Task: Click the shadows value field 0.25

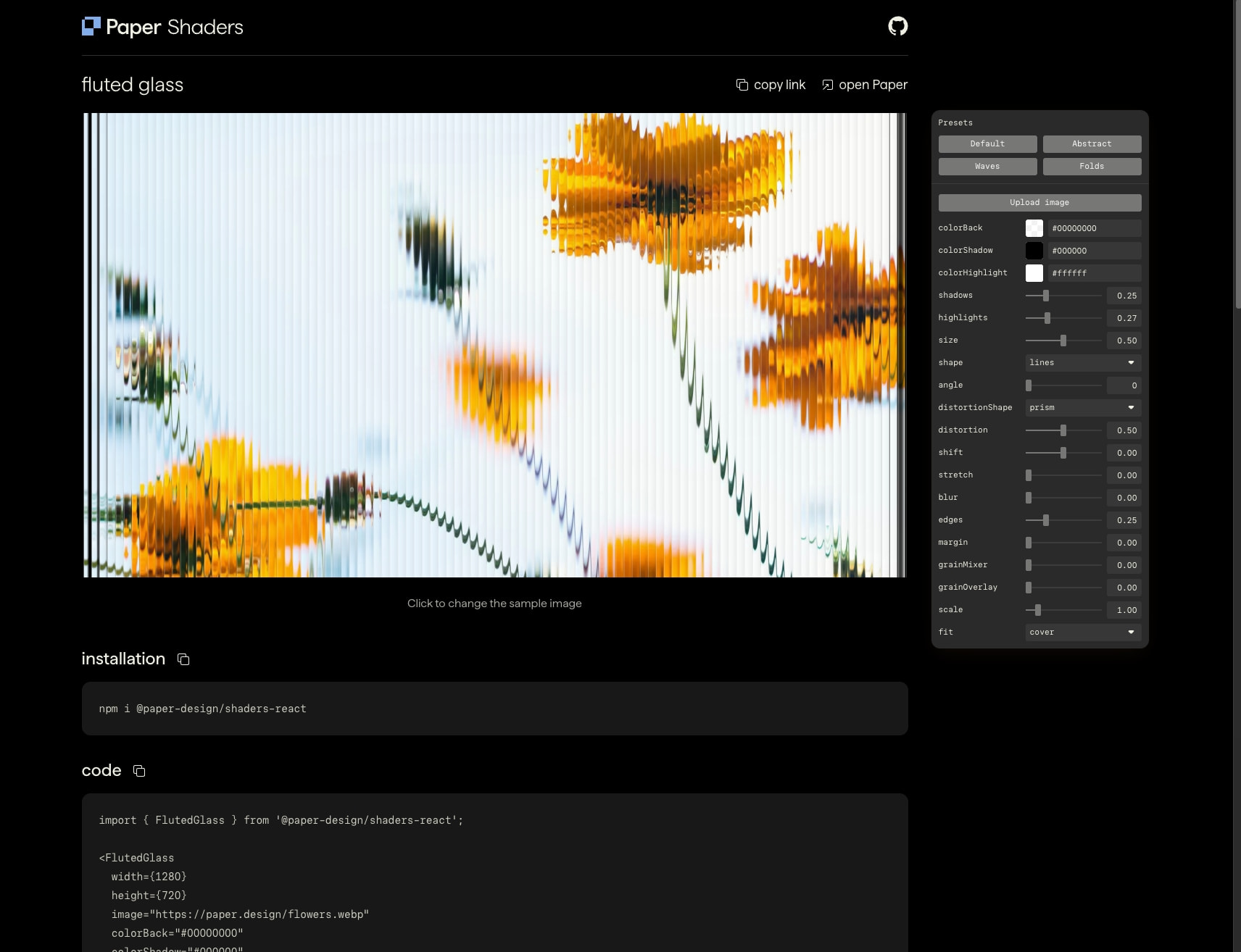Action: click(1124, 296)
